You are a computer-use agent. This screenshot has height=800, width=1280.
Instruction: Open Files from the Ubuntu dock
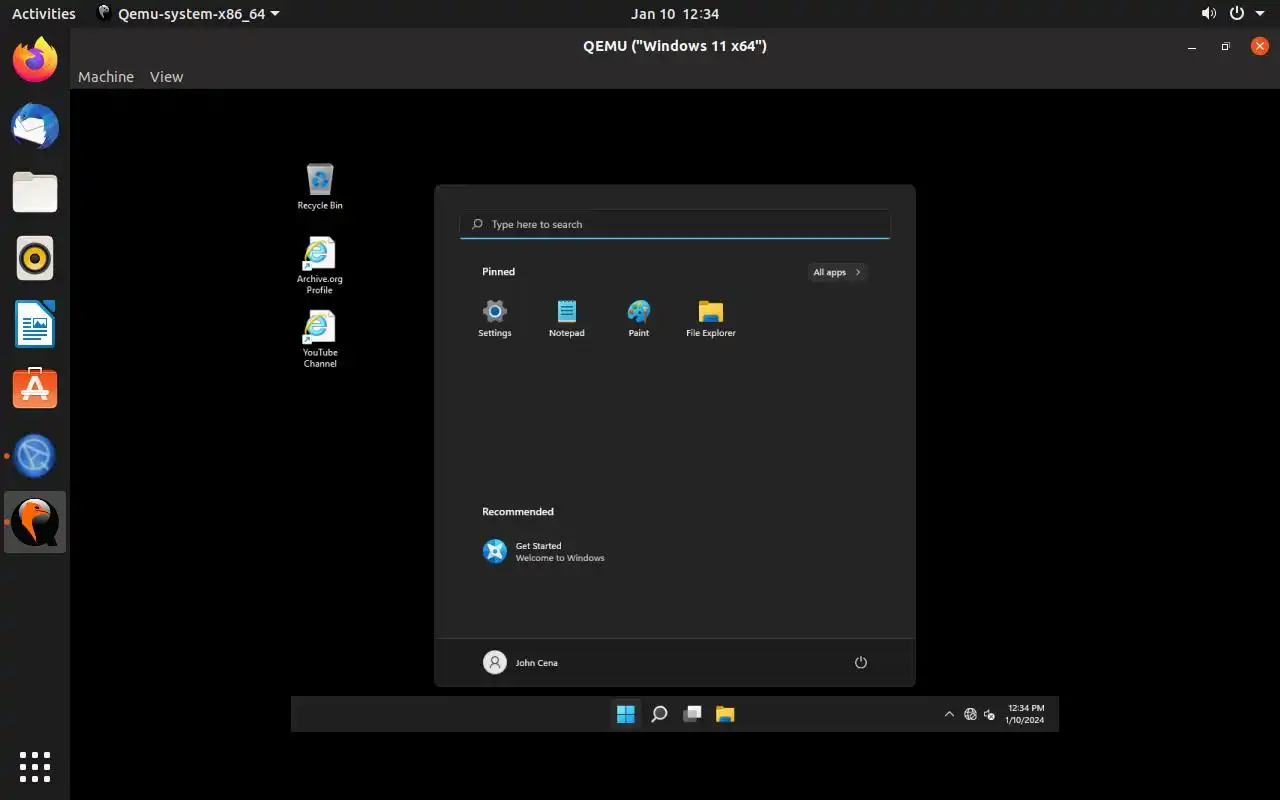35,192
